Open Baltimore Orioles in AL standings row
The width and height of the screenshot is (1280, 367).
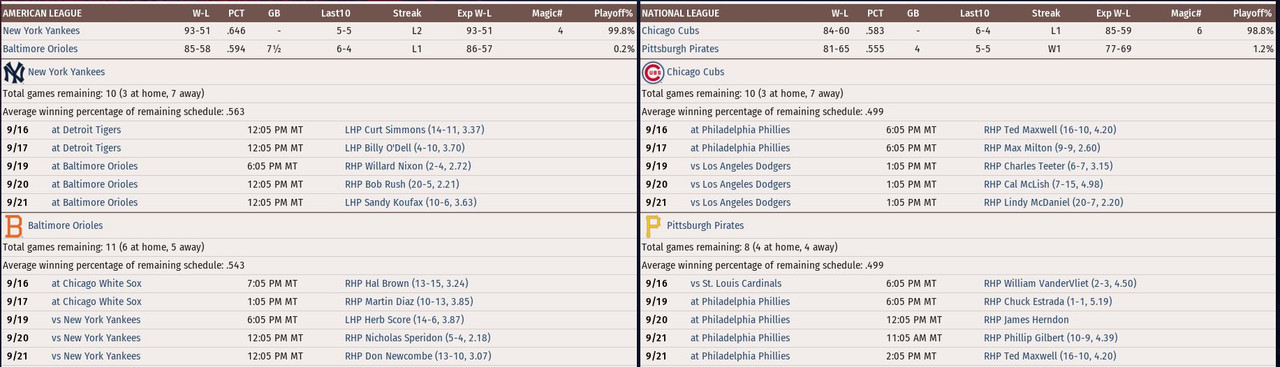[39, 49]
